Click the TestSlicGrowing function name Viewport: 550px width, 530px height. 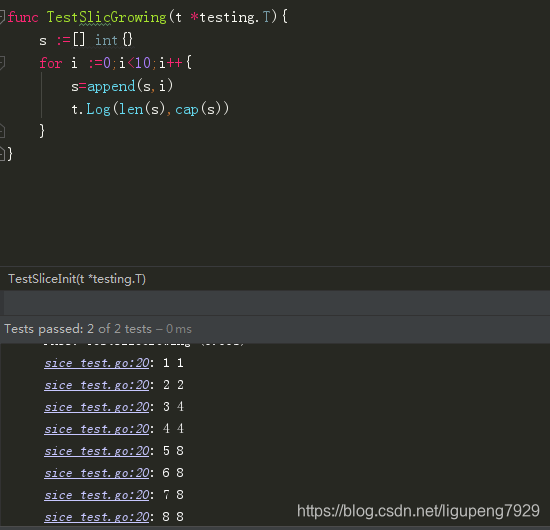pyautogui.click(x=107, y=17)
